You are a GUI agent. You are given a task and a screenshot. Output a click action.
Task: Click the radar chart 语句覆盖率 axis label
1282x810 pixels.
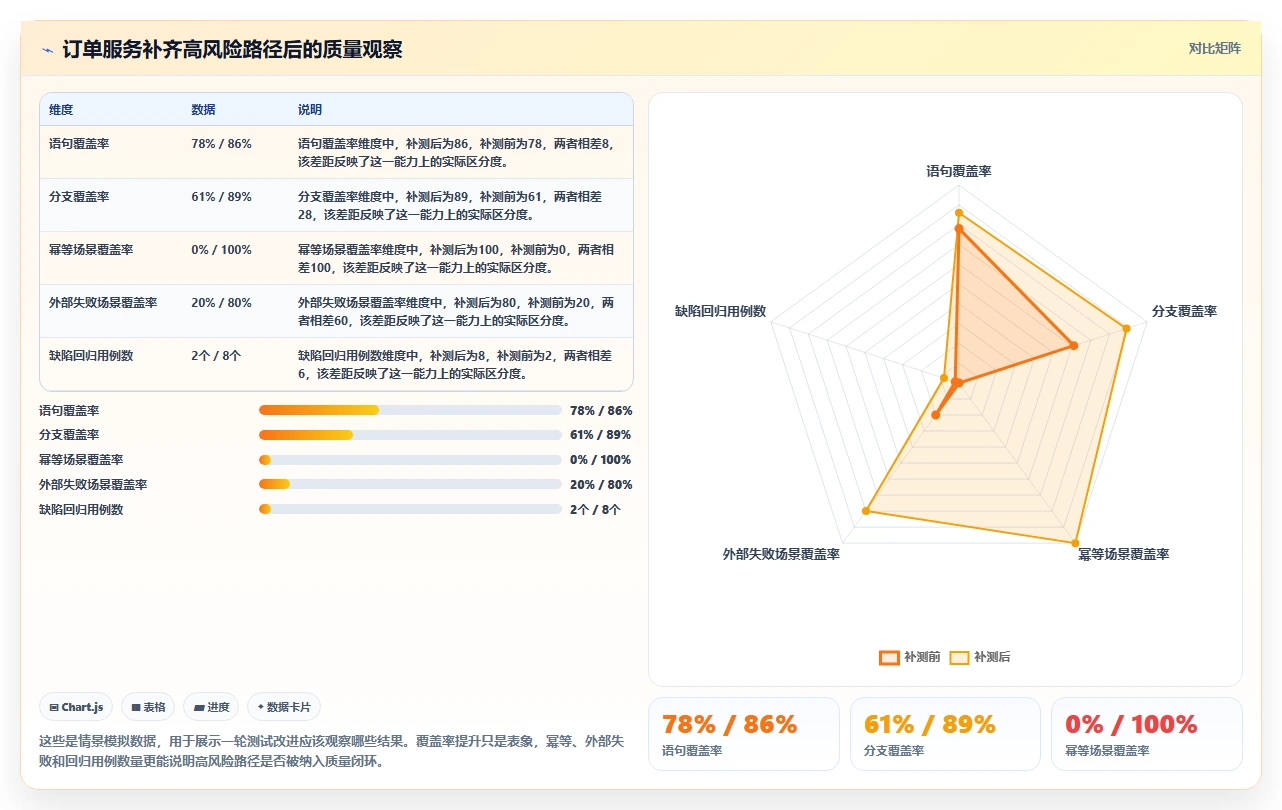(959, 172)
